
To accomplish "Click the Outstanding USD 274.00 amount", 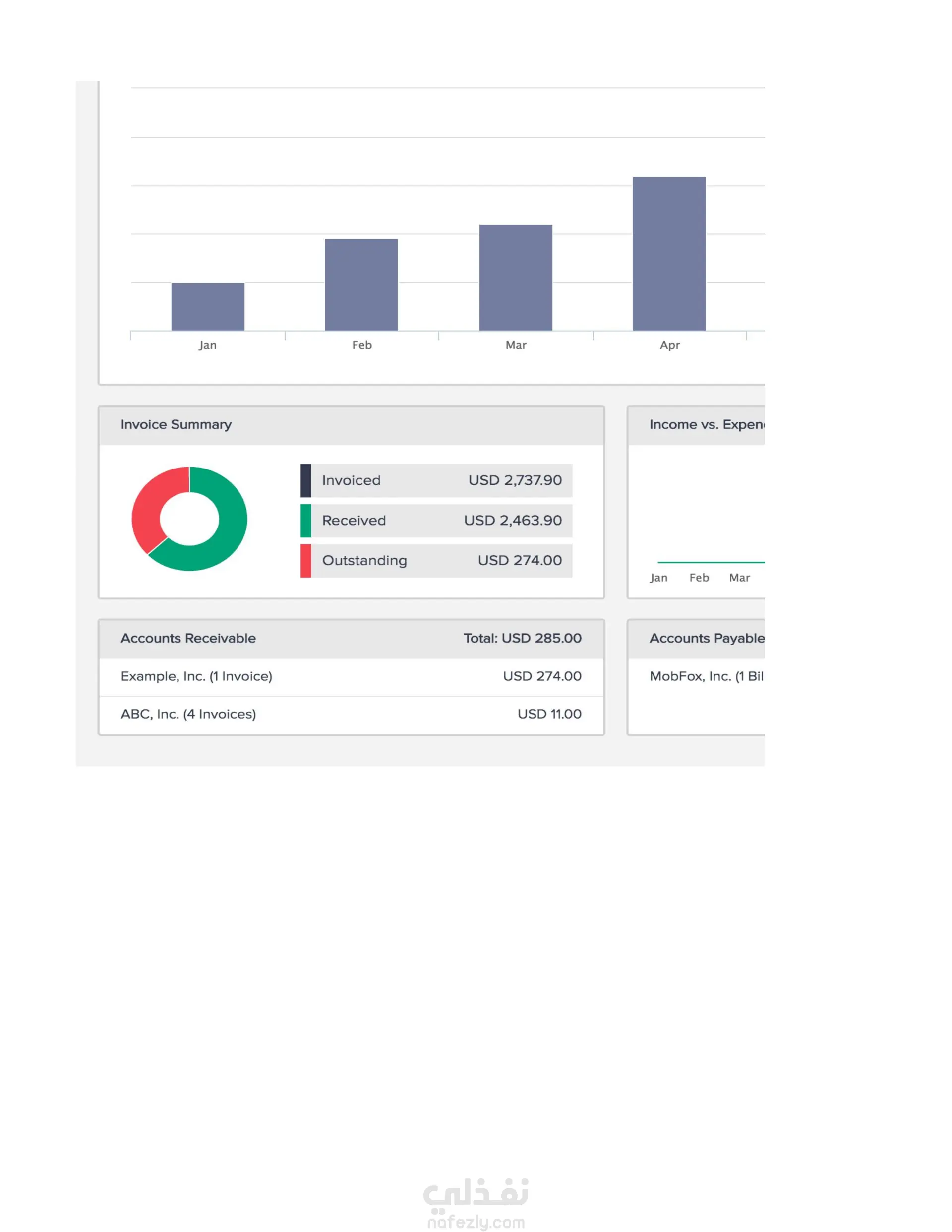I will [520, 560].
